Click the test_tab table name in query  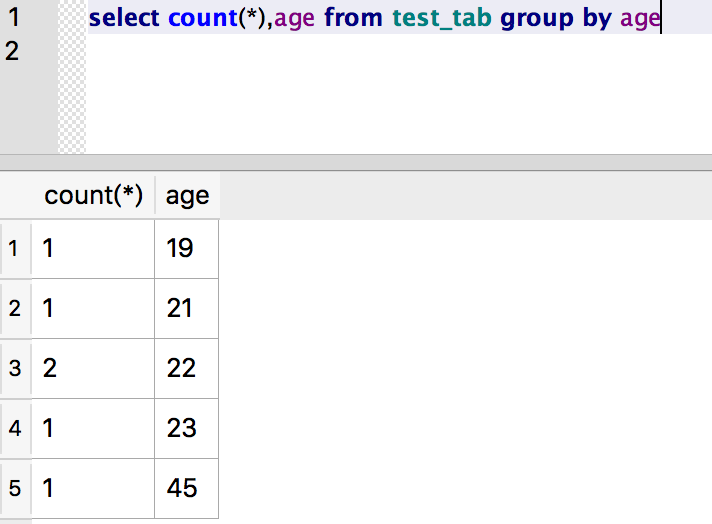tap(442, 18)
